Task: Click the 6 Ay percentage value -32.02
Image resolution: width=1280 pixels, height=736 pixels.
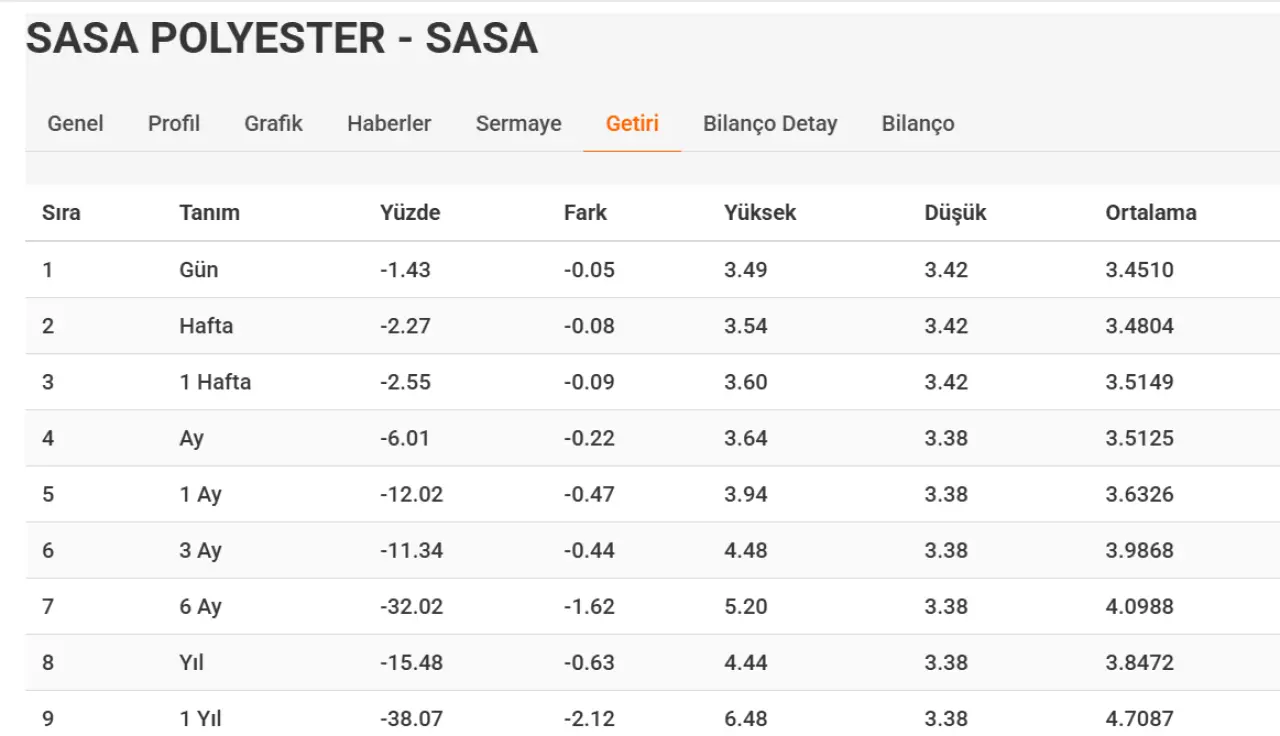Action: 411,607
